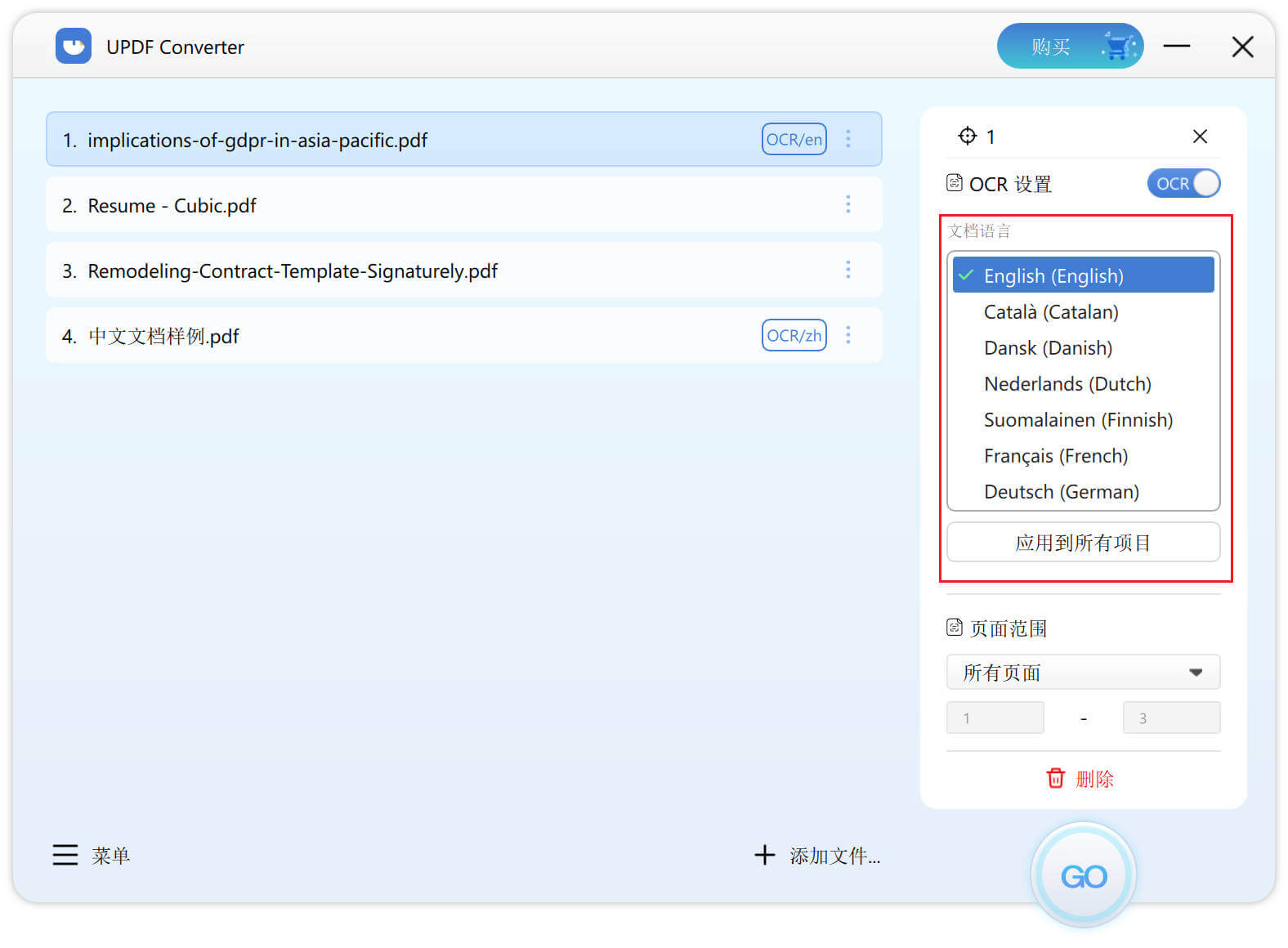1288x948 pixels.
Task: Select implications-of-gdpr-in-asia-pacific.pdf row
Action: pos(463,139)
